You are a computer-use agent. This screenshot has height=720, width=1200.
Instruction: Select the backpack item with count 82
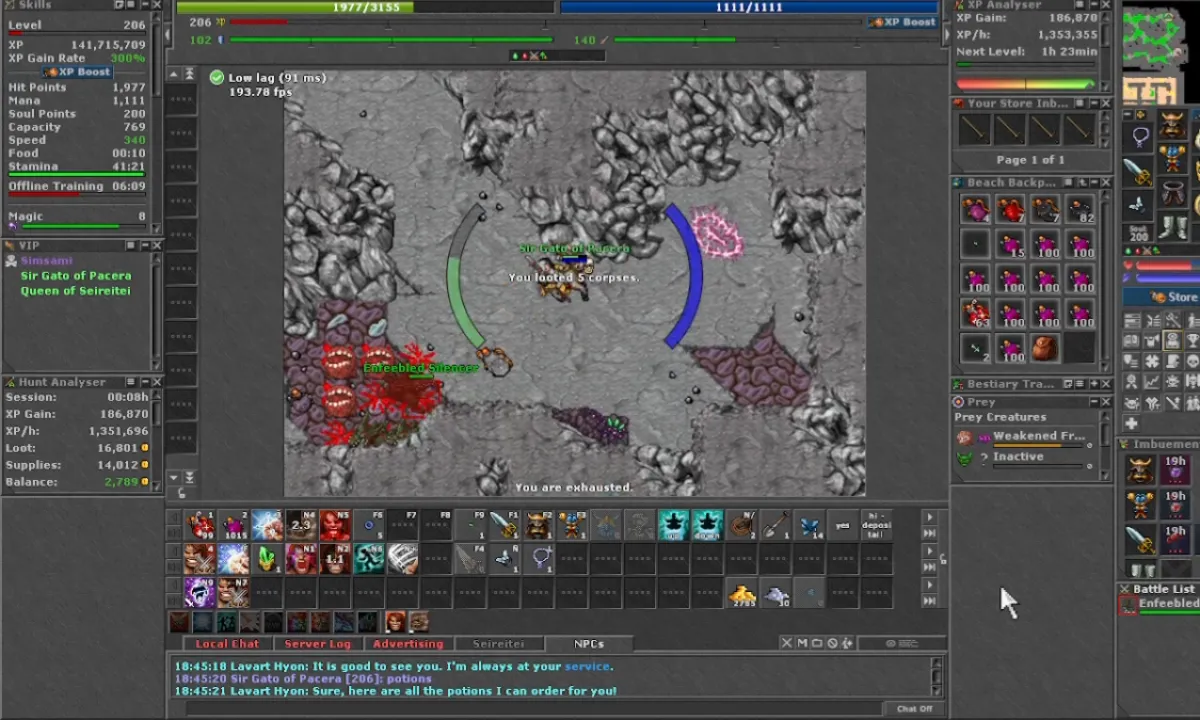coord(1079,210)
